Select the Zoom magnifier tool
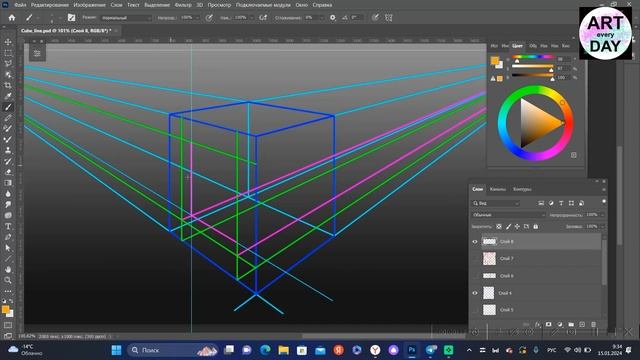Screen dimensions: 640x360 8,280
